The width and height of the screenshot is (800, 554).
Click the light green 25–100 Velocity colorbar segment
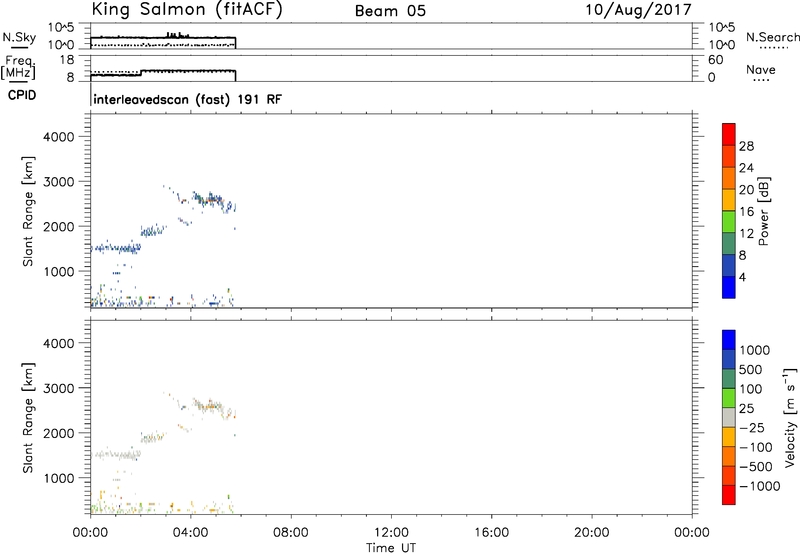[729, 398]
